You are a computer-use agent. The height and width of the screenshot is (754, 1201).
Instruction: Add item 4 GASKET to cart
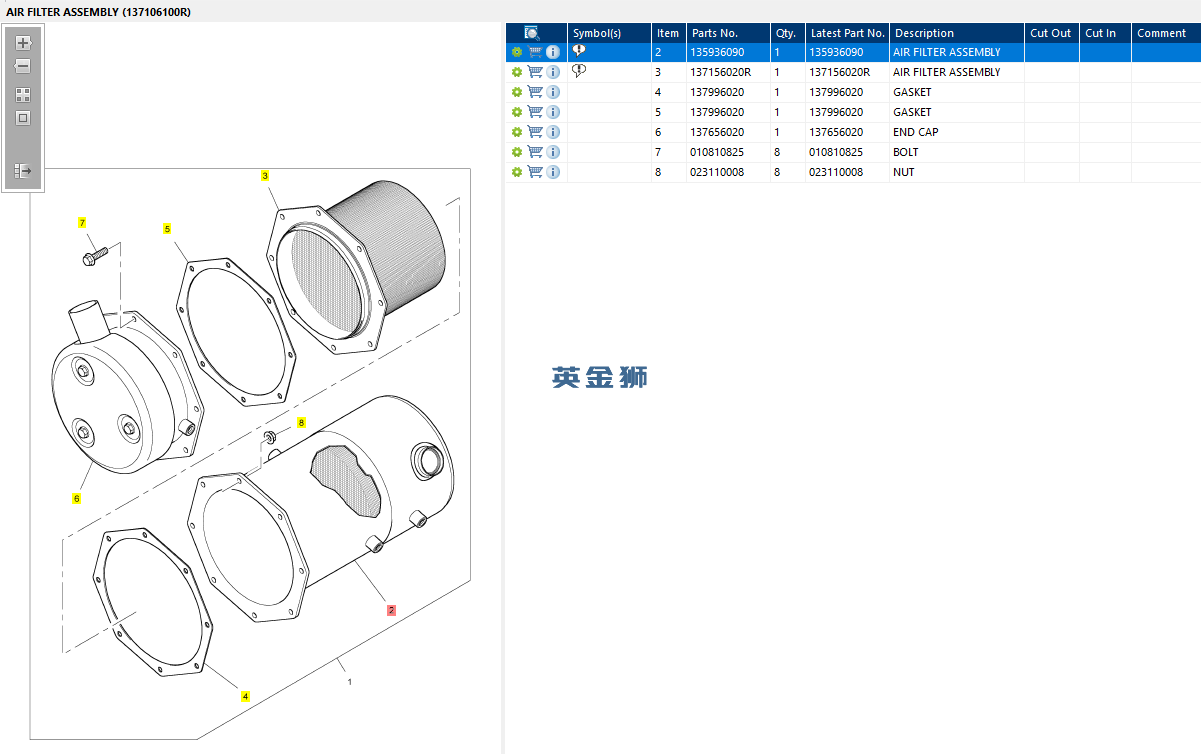tap(535, 92)
